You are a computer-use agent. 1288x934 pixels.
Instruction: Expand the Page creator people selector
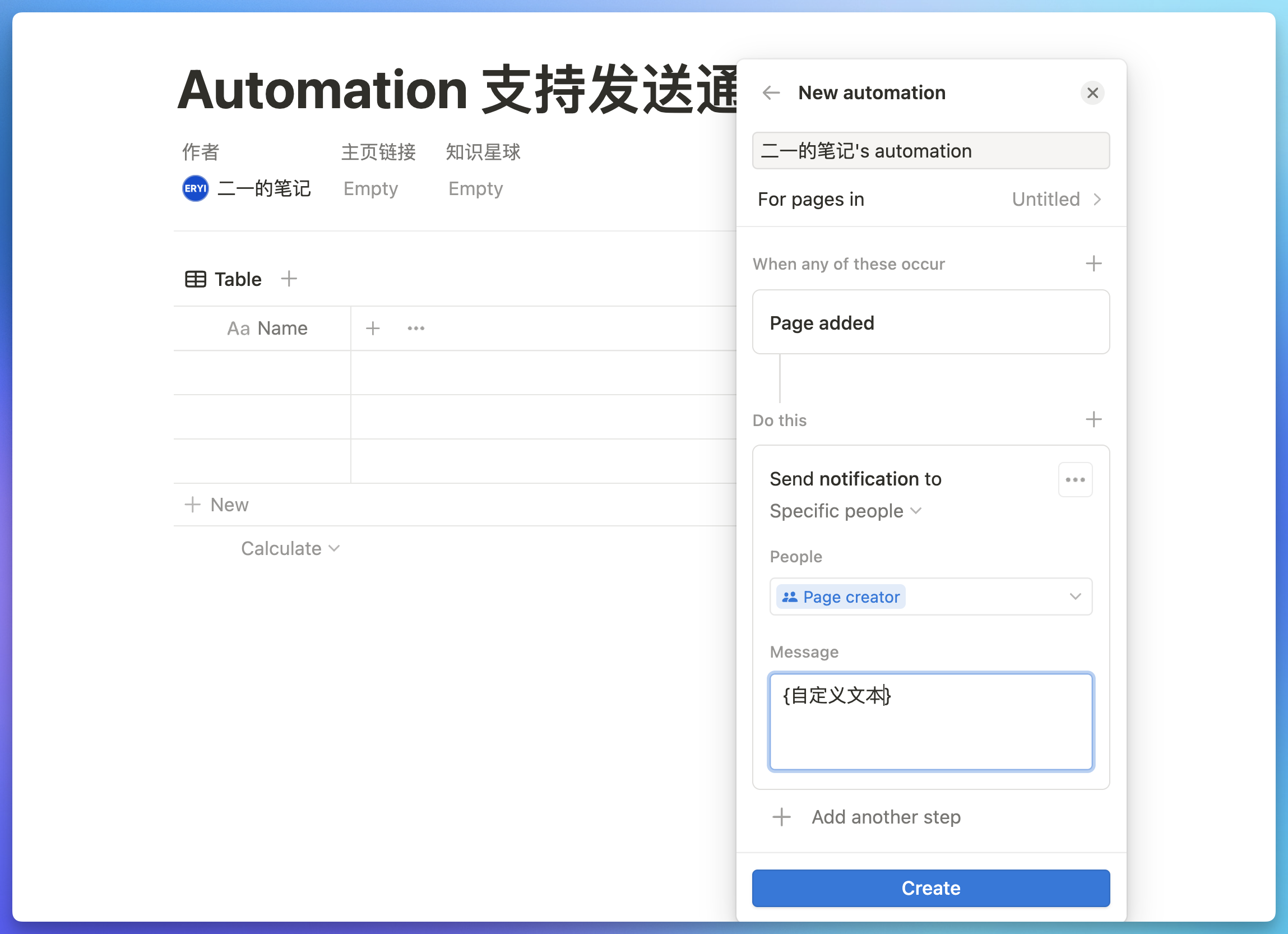click(1074, 597)
